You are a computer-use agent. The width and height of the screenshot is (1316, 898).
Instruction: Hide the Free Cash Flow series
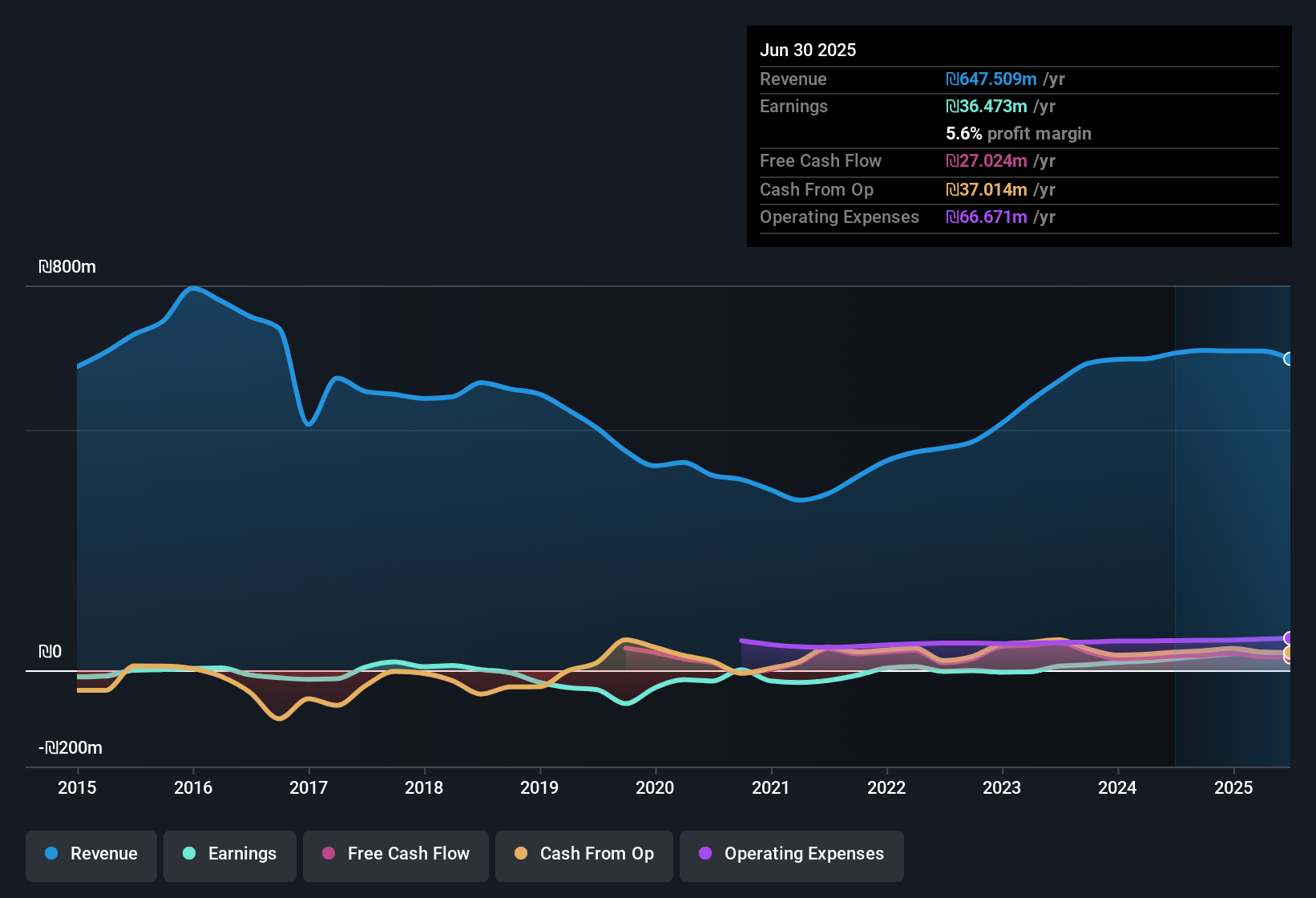pos(395,855)
